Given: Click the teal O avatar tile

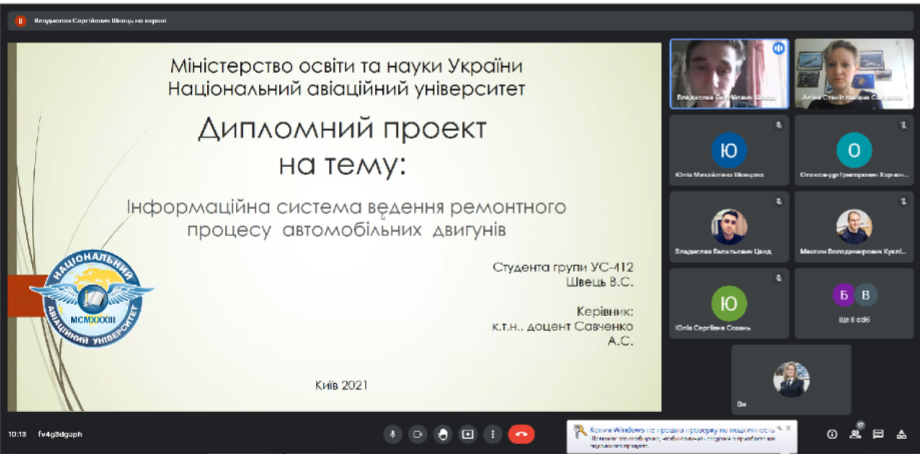Looking at the screenshot, I should pyautogui.click(x=854, y=150).
